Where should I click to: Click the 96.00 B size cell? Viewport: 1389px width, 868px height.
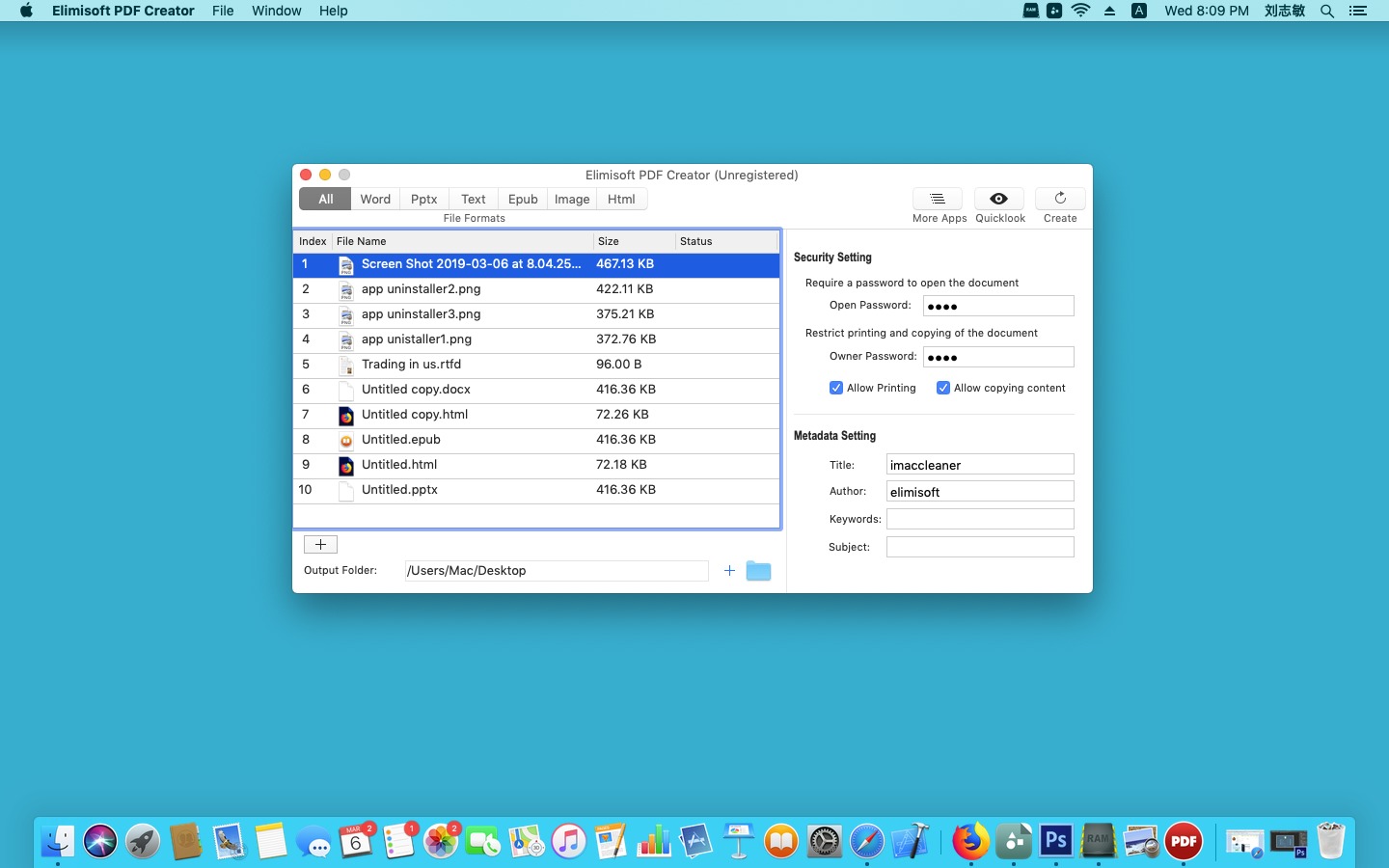618,365
